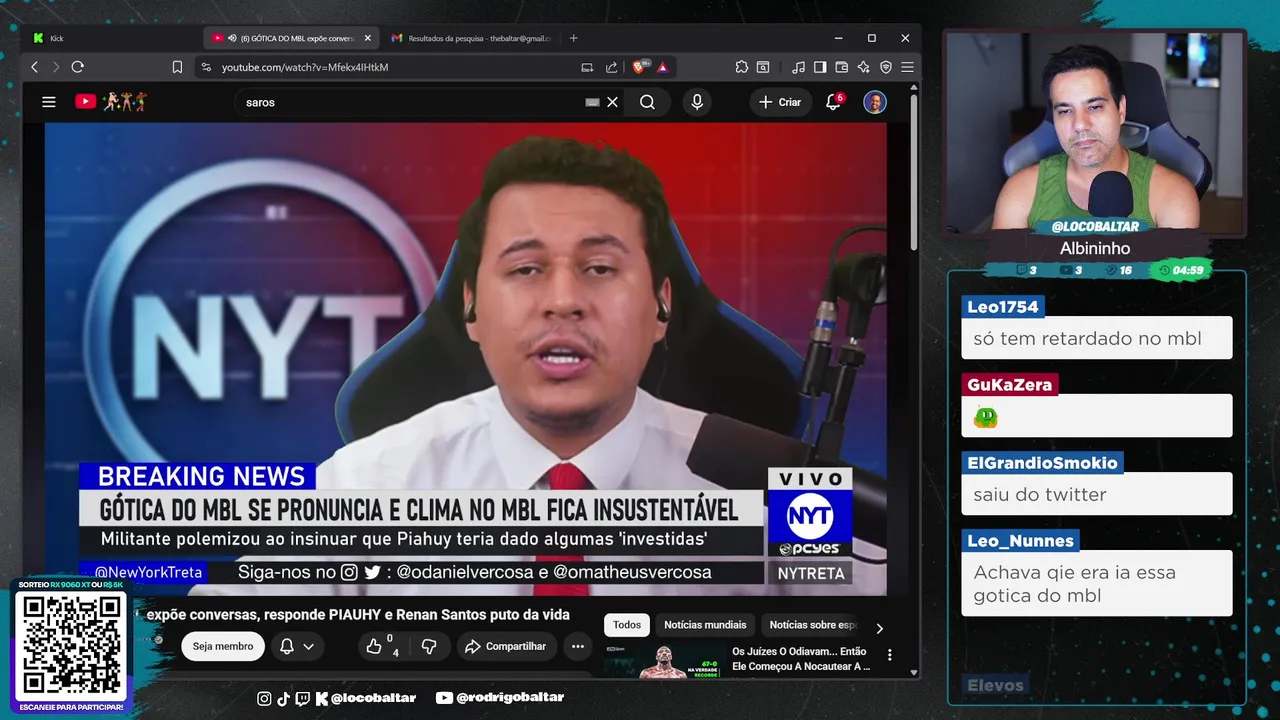Screen dimensions: 1280x720
Task: Click the YouTube search magnifier button
Action: (647, 102)
